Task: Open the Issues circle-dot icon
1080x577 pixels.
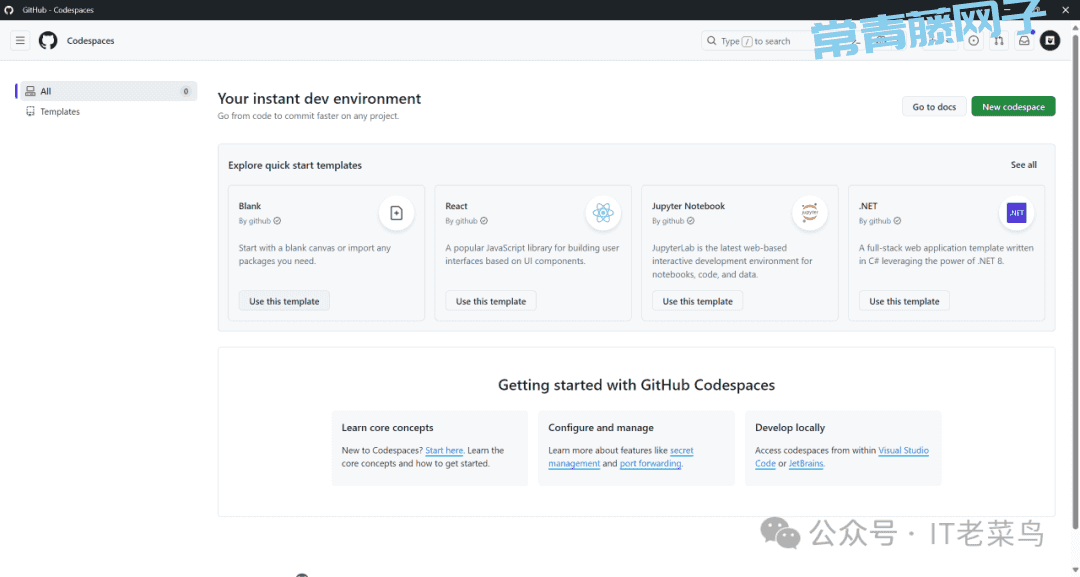Action: coord(973,41)
